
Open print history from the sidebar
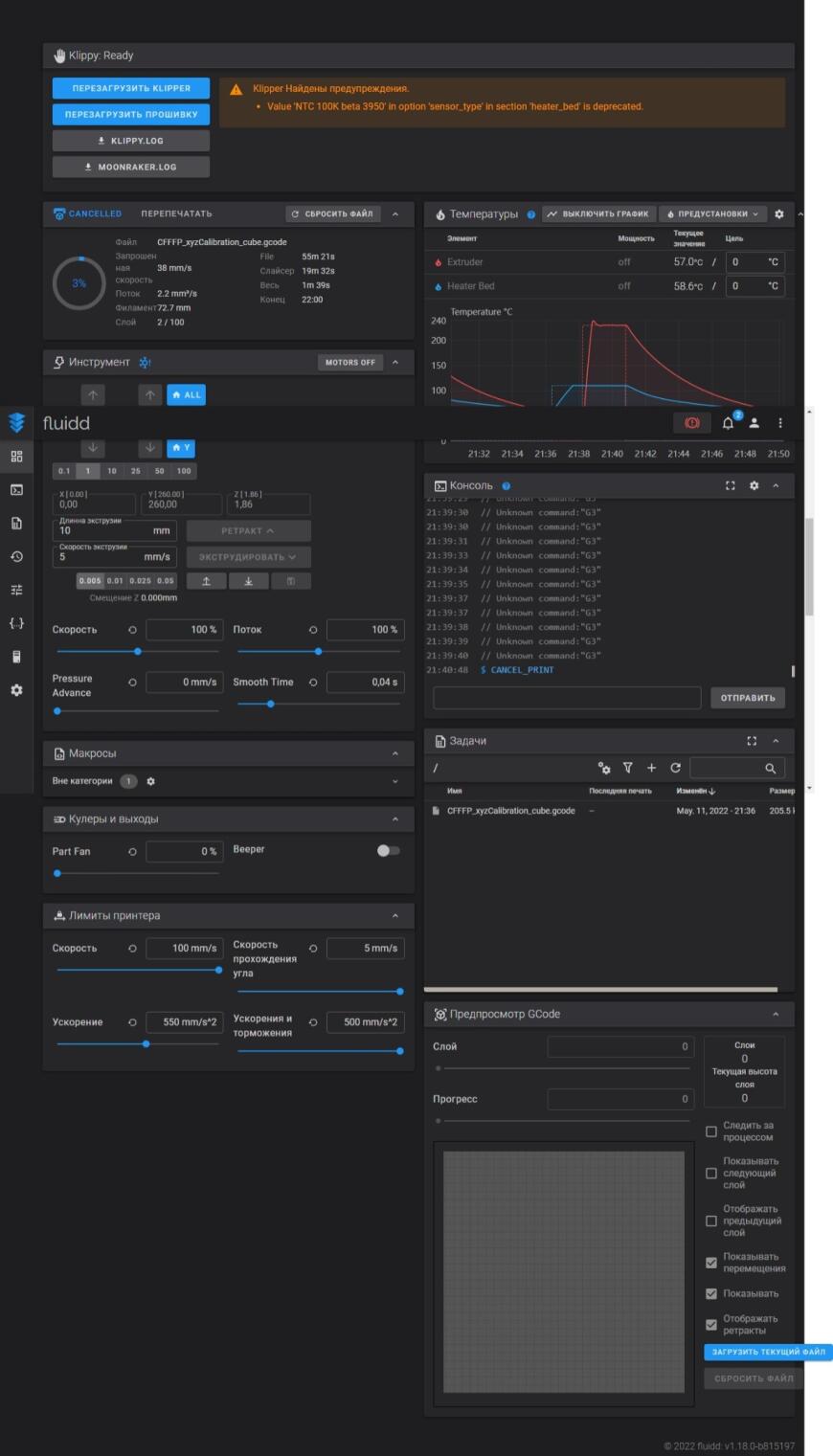[x=16, y=556]
